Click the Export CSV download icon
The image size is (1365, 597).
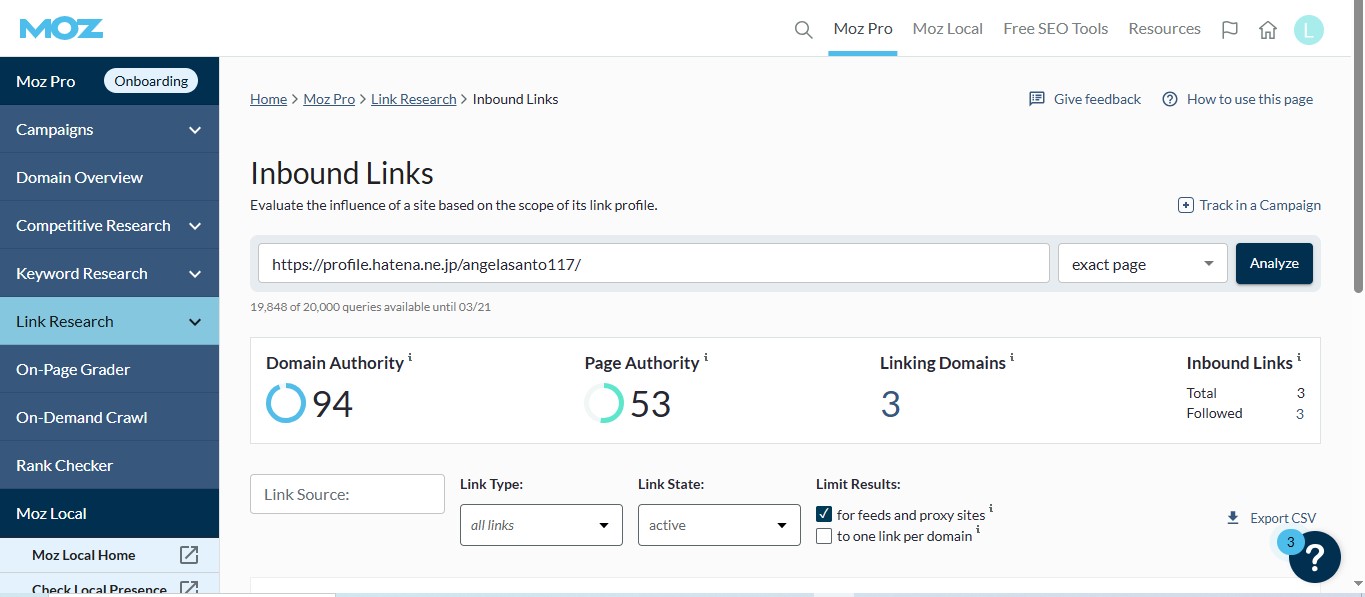(1232, 518)
